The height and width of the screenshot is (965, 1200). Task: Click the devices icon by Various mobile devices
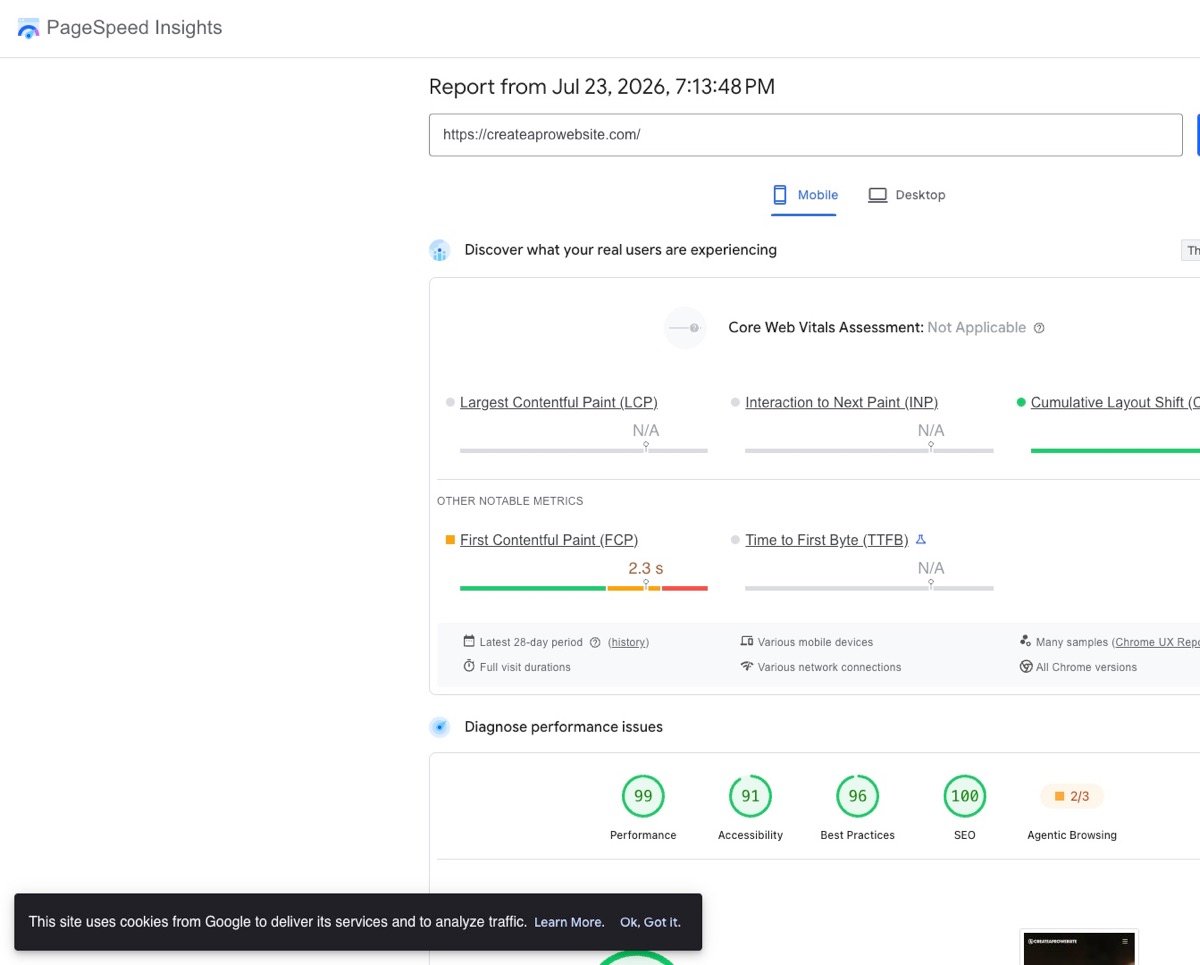tap(746, 642)
